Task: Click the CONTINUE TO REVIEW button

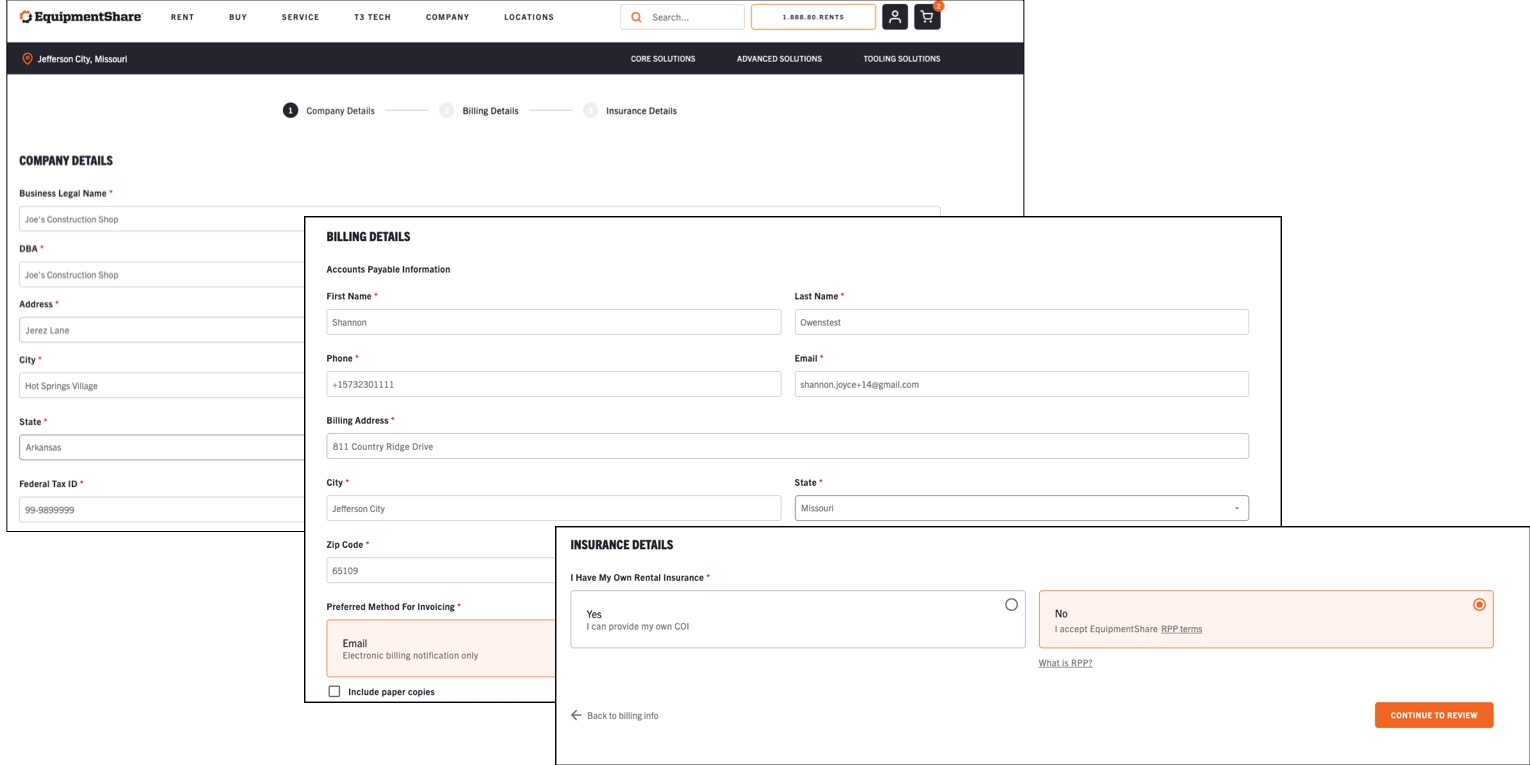Action: [1434, 715]
